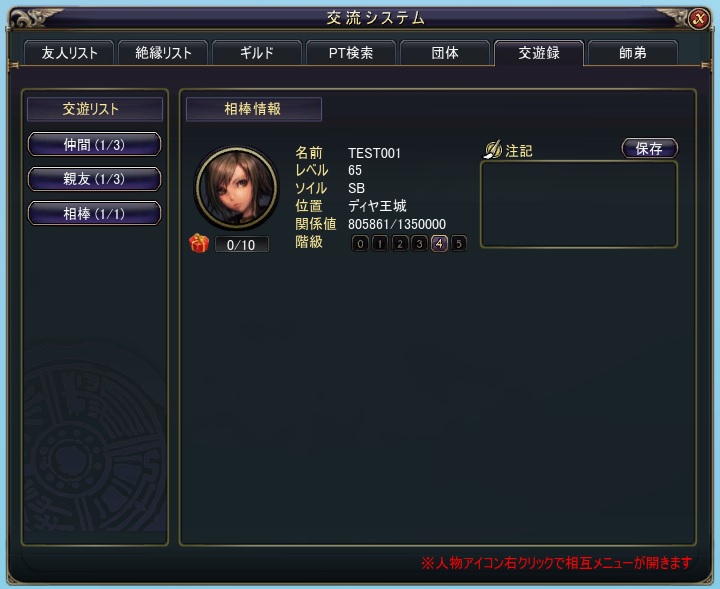
Task: Show the 相棒 (1/1) list
Action: (x=94, y=213)
